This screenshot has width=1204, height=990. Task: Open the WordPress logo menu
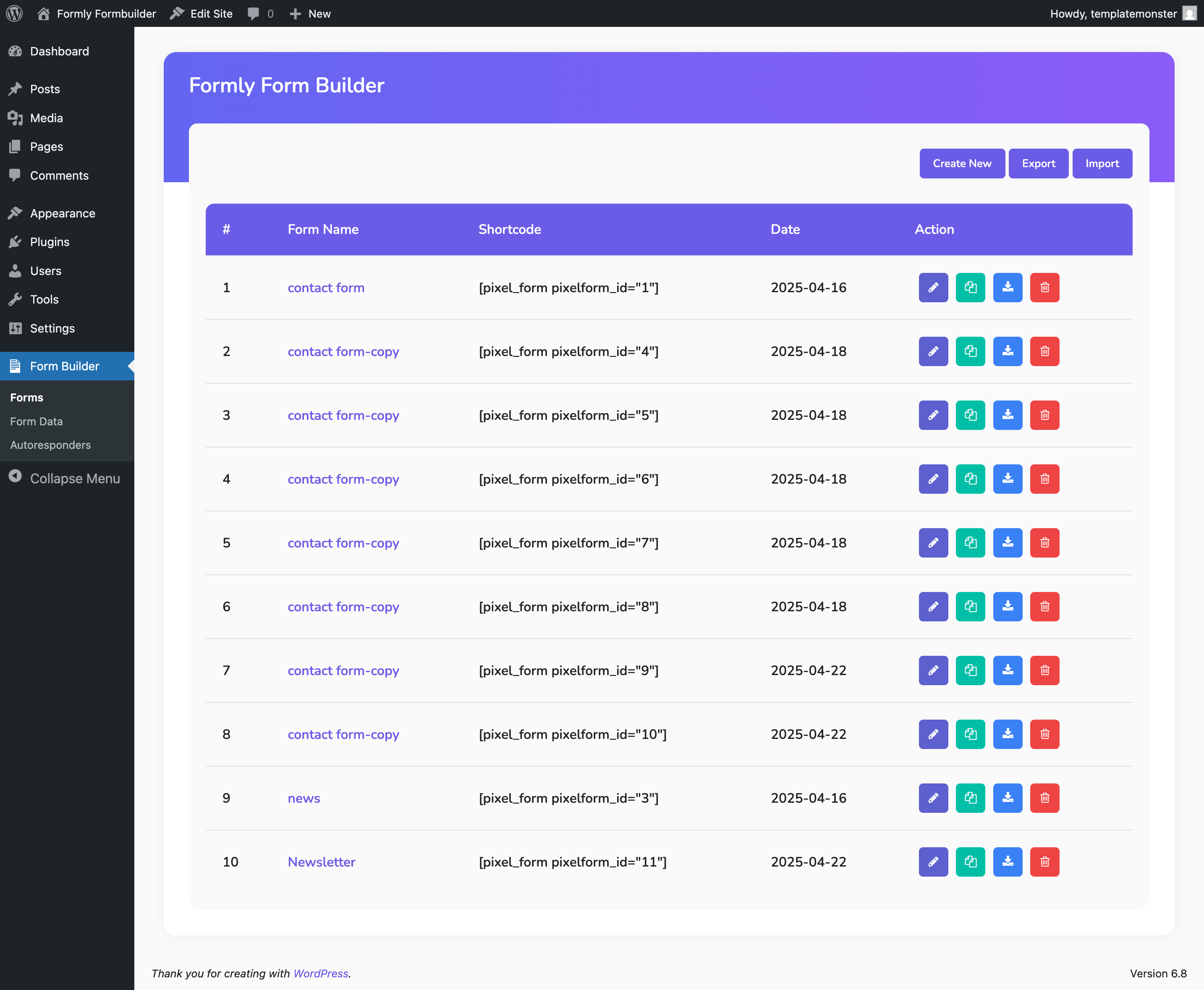tap(14, 13)
